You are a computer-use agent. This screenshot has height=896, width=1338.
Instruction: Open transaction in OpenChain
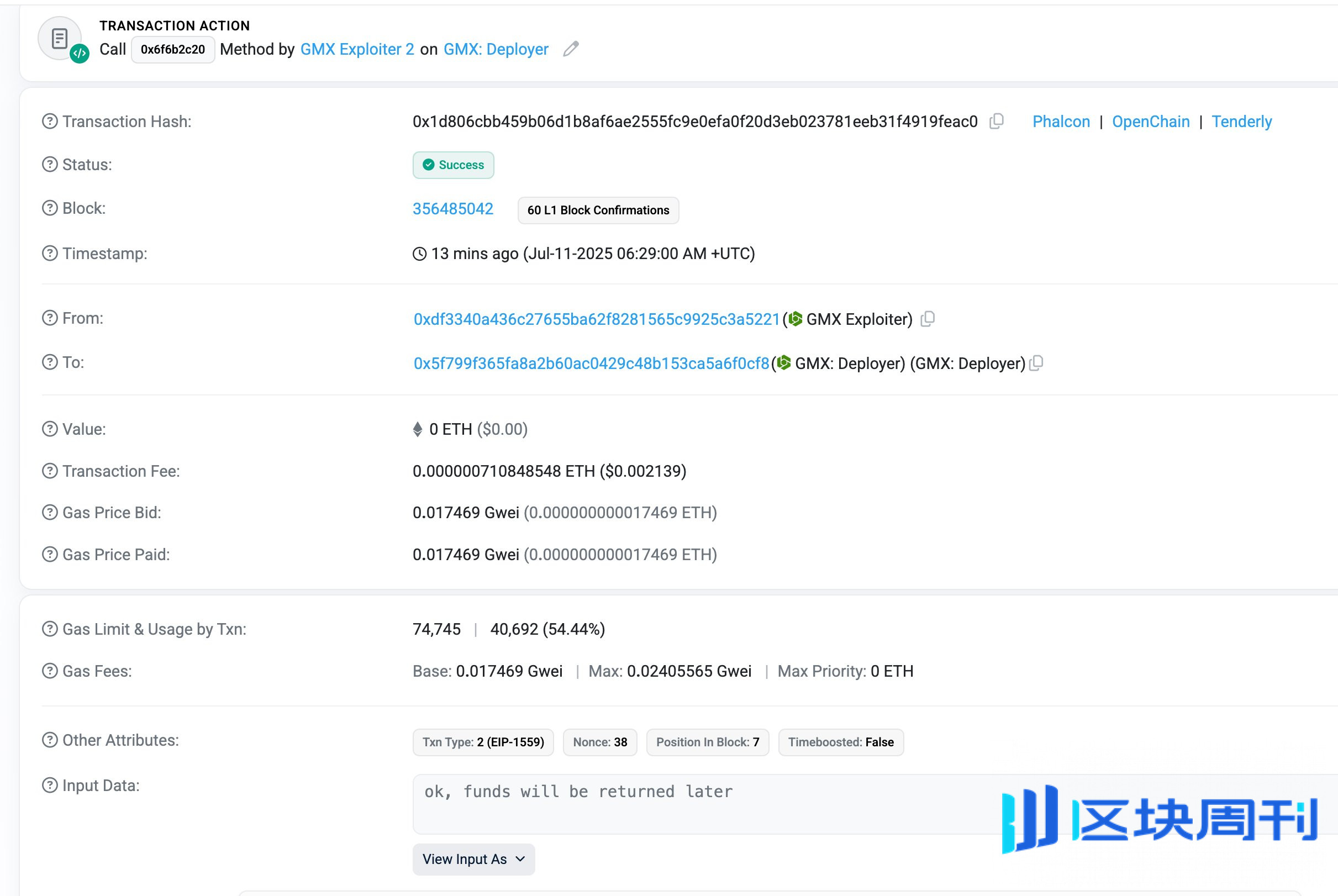[1151, 121]
